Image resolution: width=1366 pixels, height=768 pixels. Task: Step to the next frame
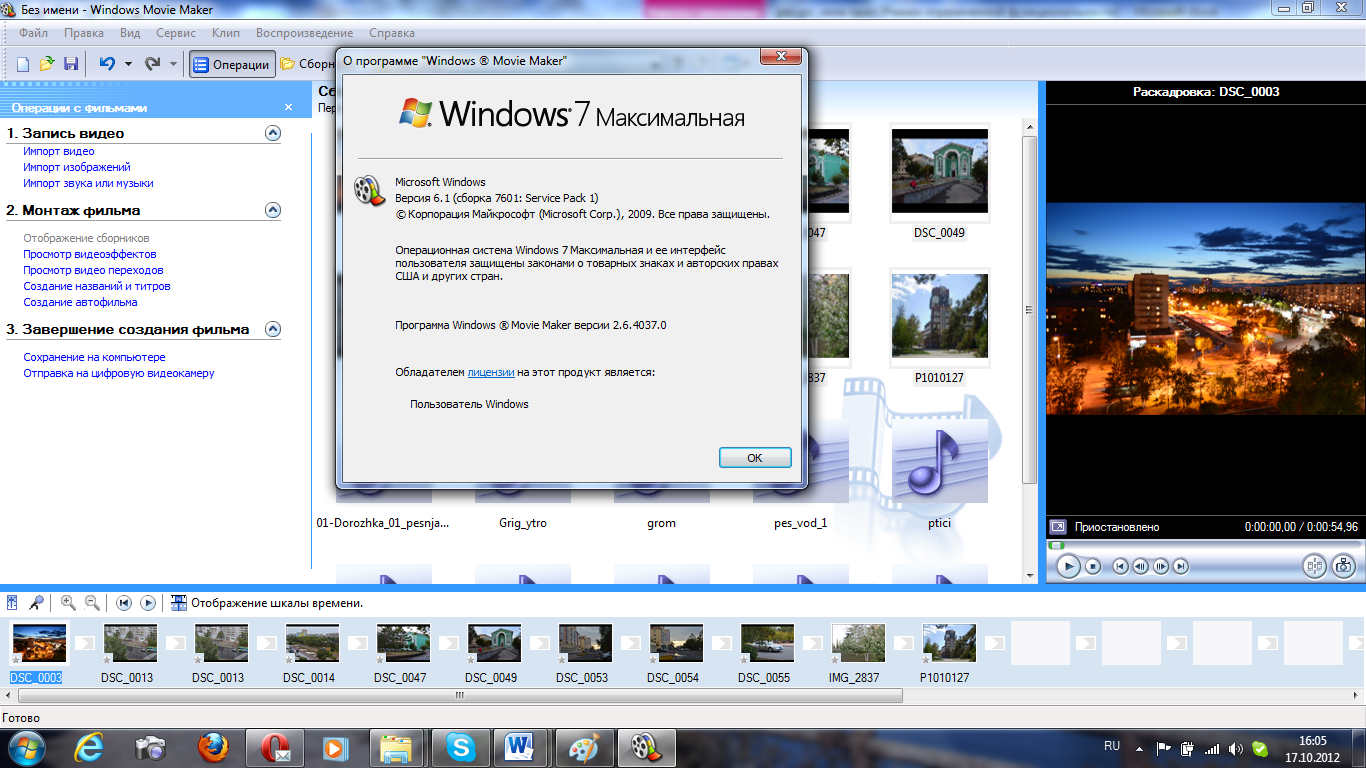tap(1161, 566)
